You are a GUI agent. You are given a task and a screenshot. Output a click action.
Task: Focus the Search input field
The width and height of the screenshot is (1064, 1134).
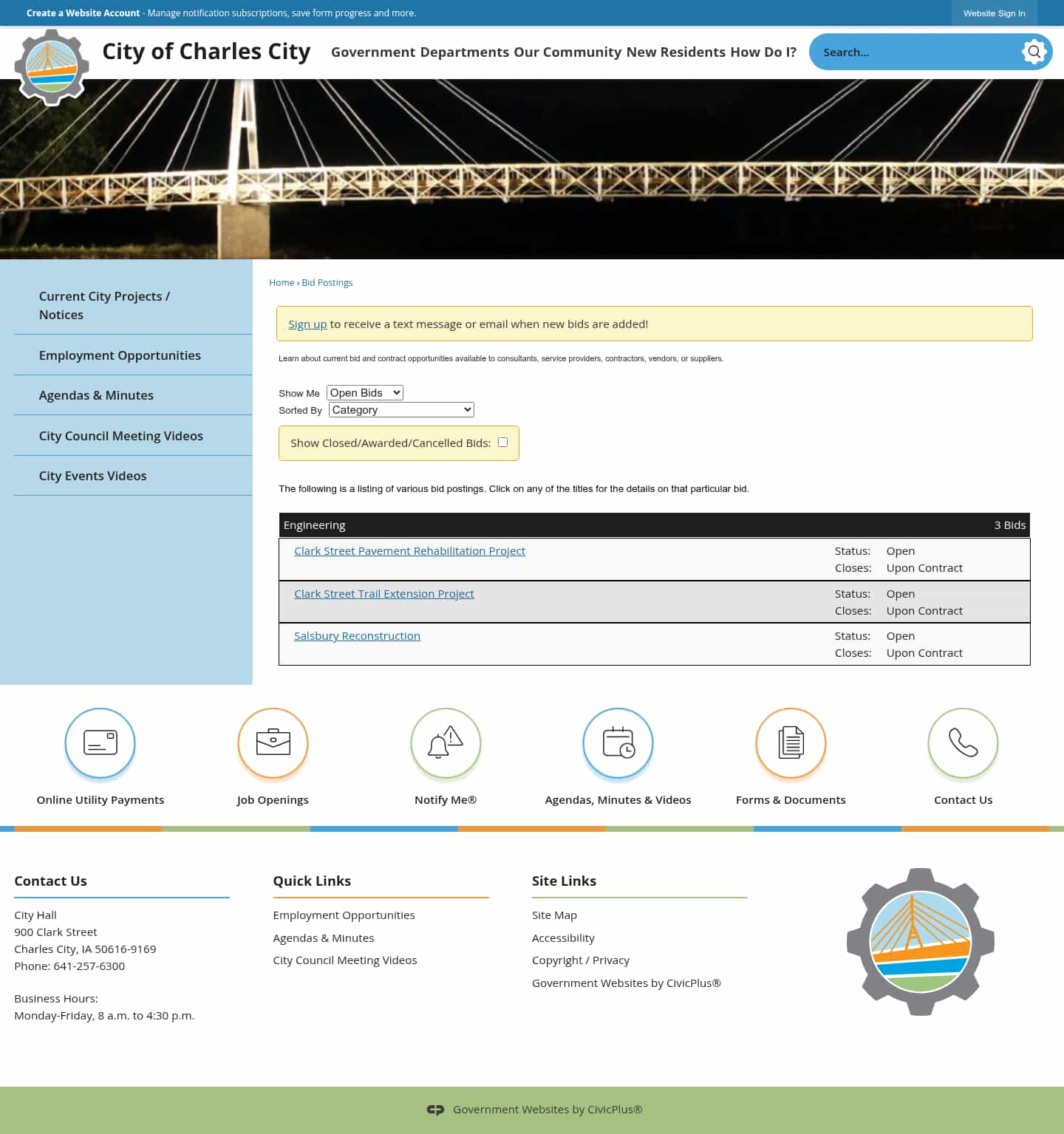click(x=916, y=52)
